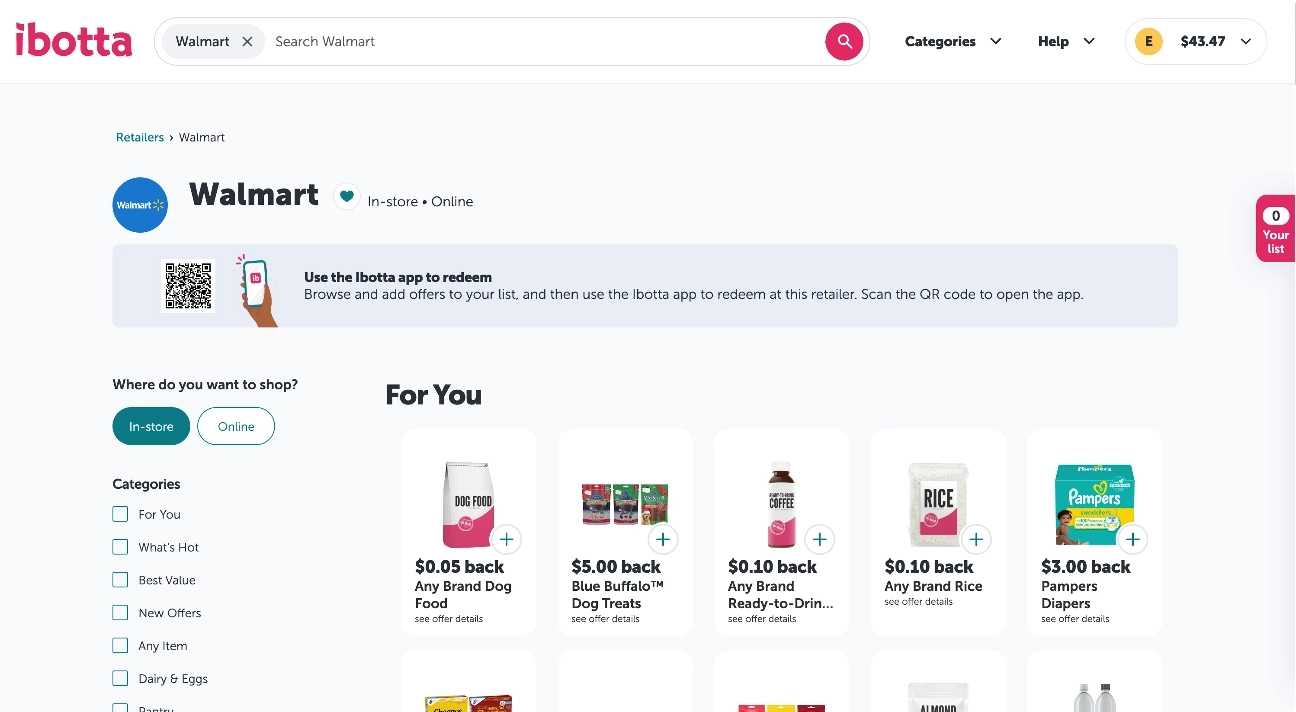This screenshot has height=712, width=1296.
Task: Go to the ibotta home logo
Action: 74,41
